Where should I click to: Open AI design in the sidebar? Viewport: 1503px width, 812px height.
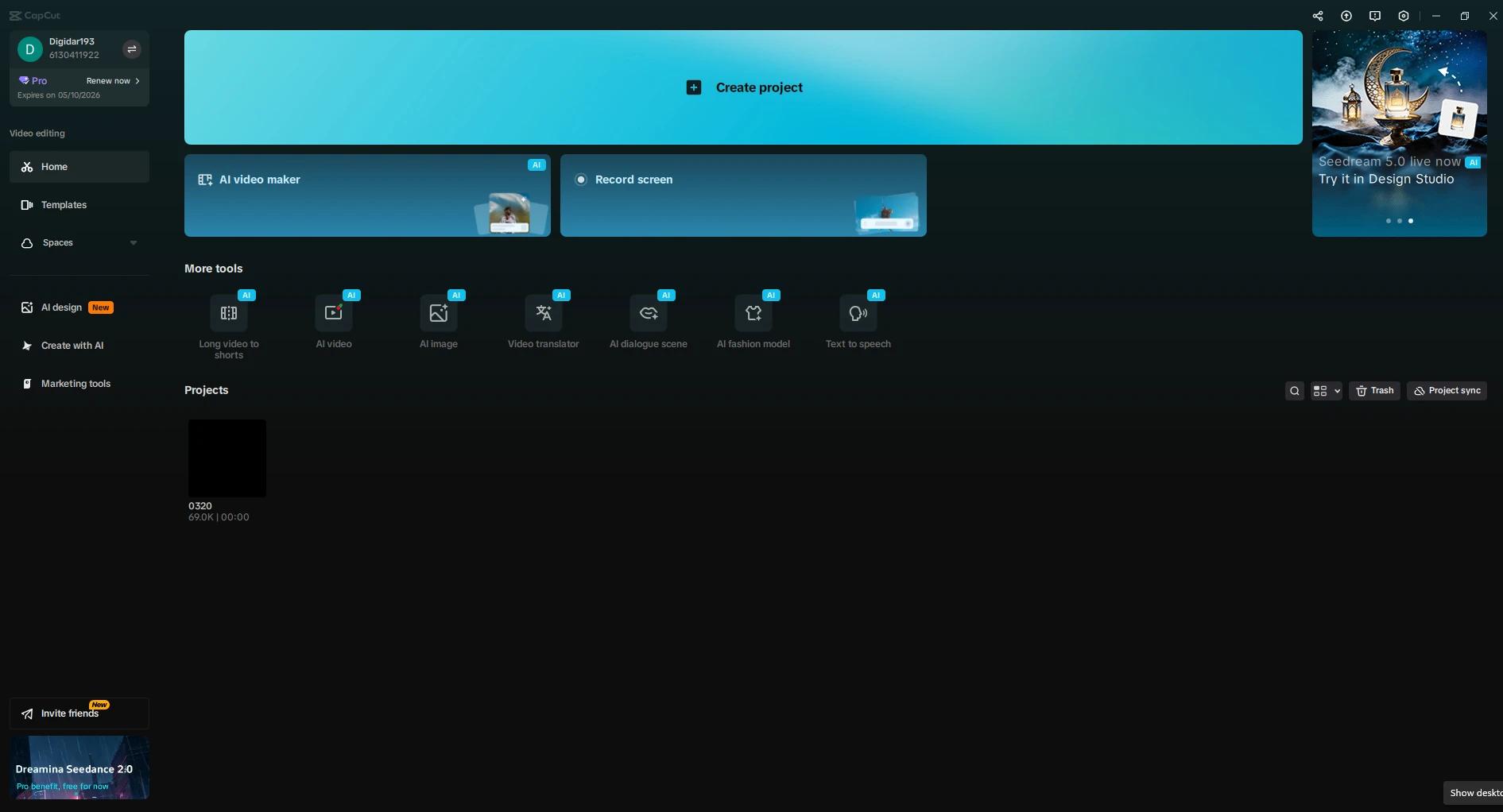pyautogui.click(x=79, y=307)
